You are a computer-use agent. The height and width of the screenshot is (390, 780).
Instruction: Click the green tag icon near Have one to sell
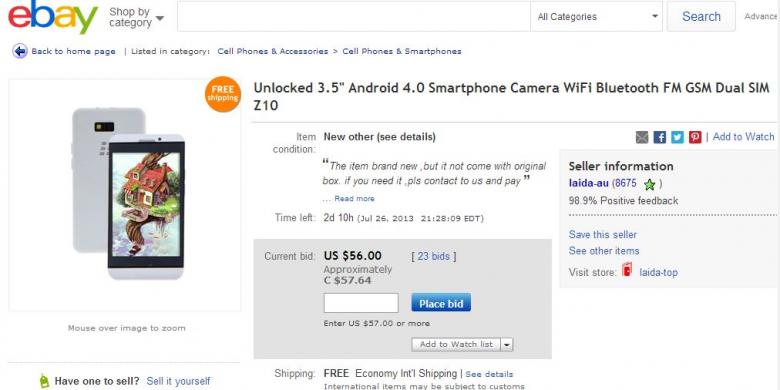tap(45, 381)
